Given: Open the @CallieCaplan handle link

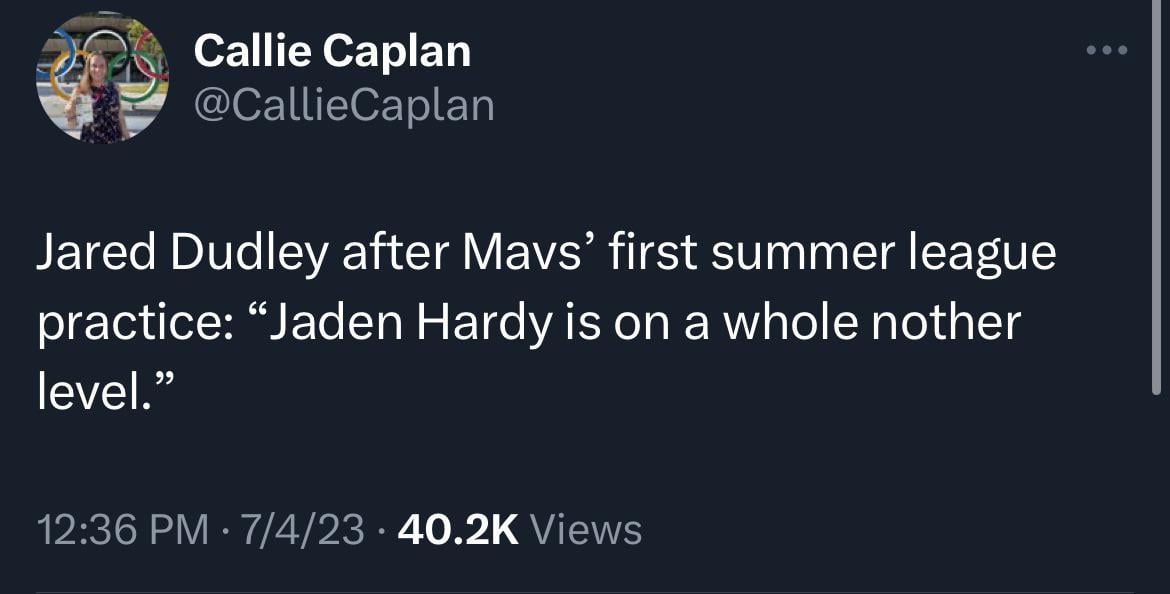Looking at the screenshot, I should coord(344,105).
